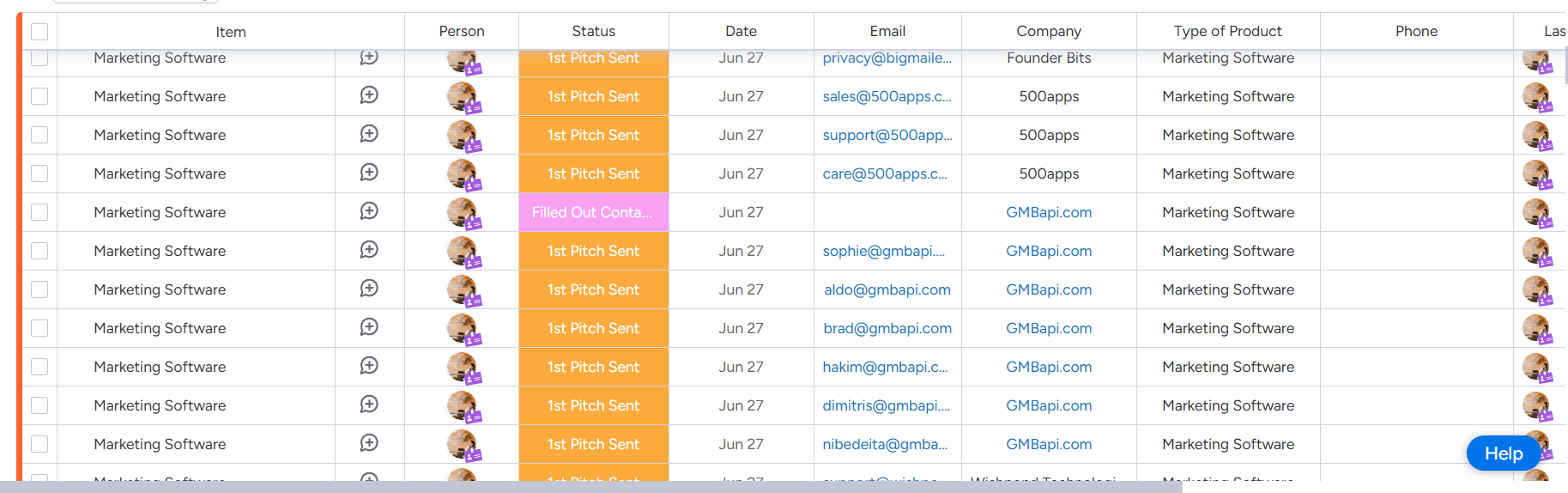Open the sophie@gmbapi email link

883,251
